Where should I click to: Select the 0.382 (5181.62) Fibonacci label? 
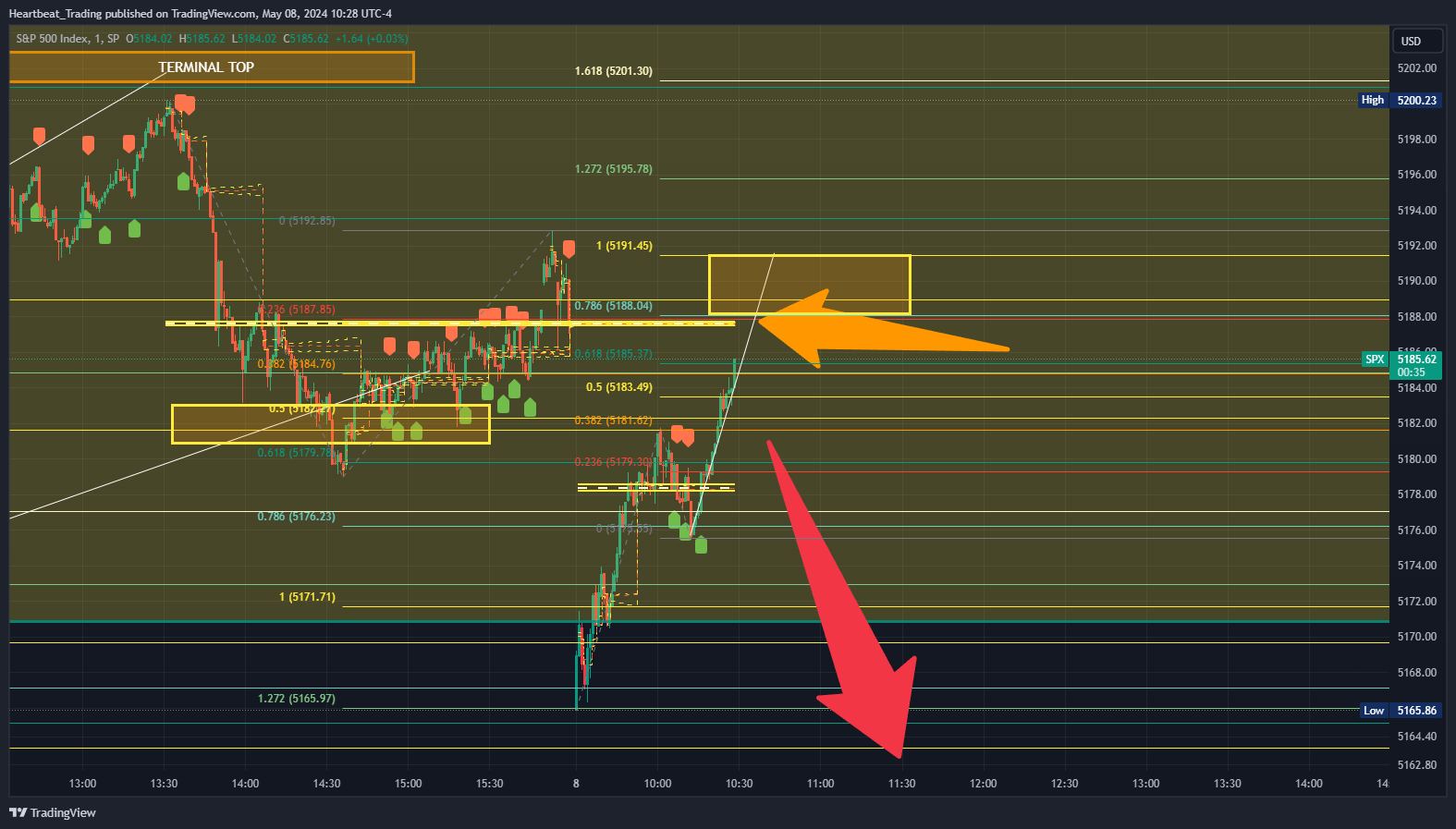click(x=613, y=421)
